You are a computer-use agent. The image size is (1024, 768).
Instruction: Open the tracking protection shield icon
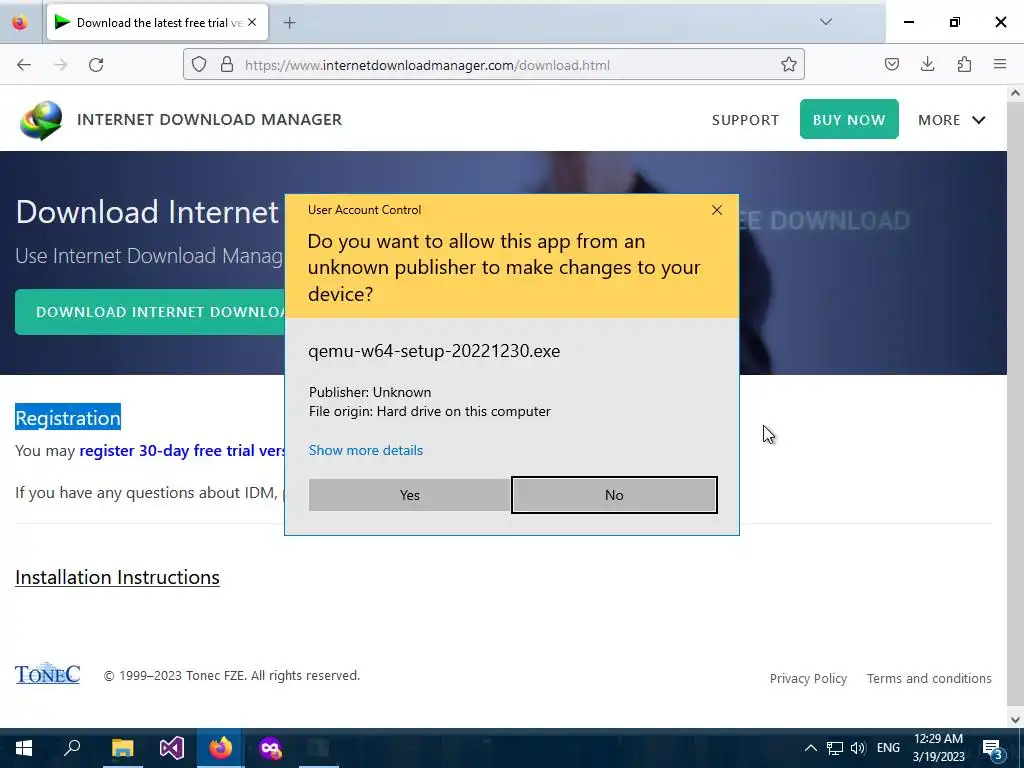click(199, 64)
